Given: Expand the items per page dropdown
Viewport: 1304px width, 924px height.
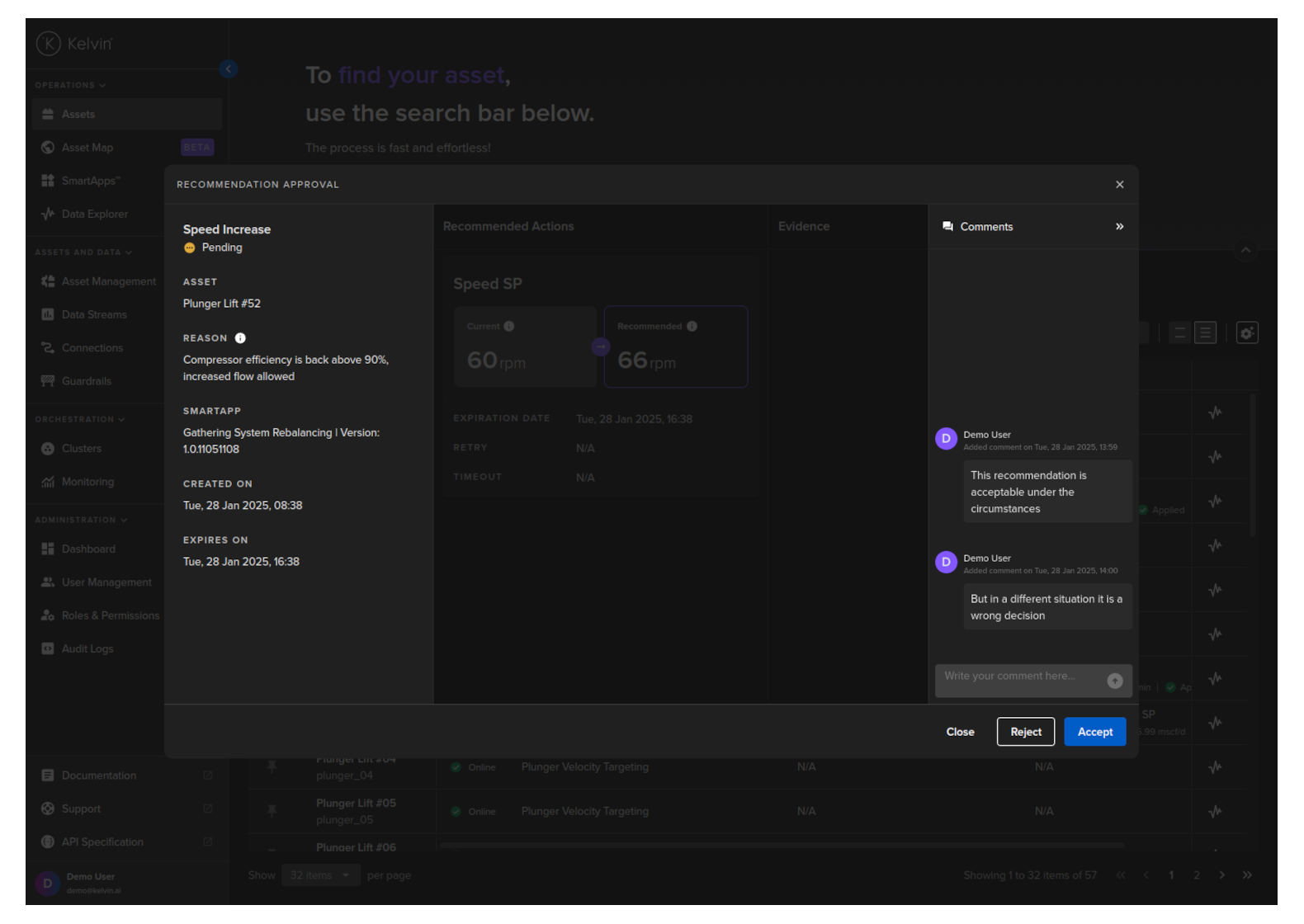Looking at the screenshot, I should (x=320, y=875).
